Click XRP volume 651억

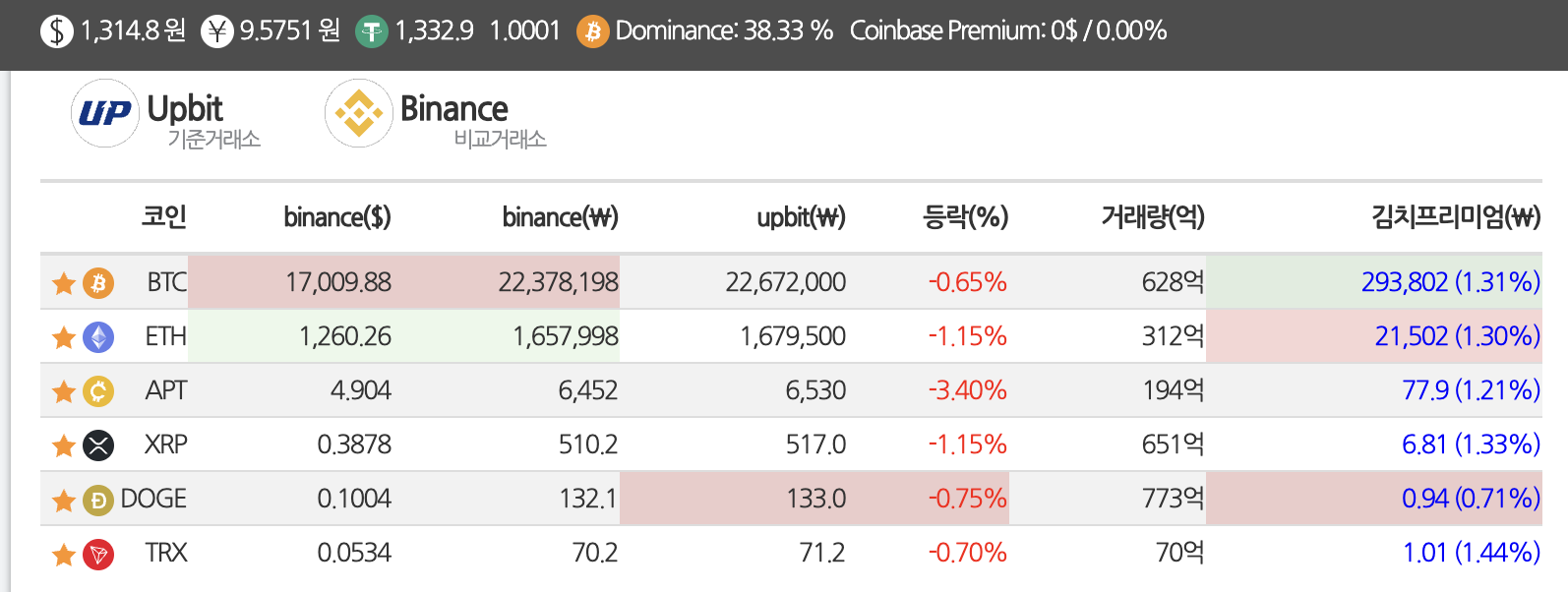(x=1173, y=444)
